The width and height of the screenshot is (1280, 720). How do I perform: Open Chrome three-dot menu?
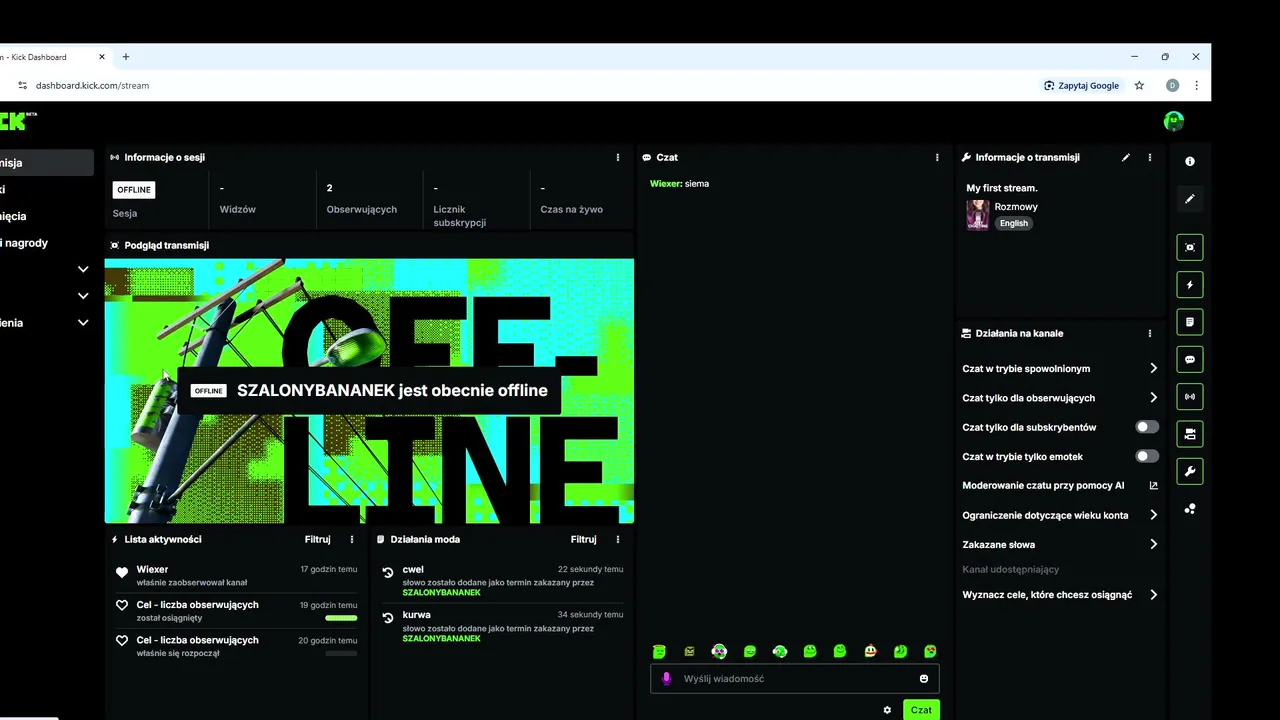tap(1196, 85)
